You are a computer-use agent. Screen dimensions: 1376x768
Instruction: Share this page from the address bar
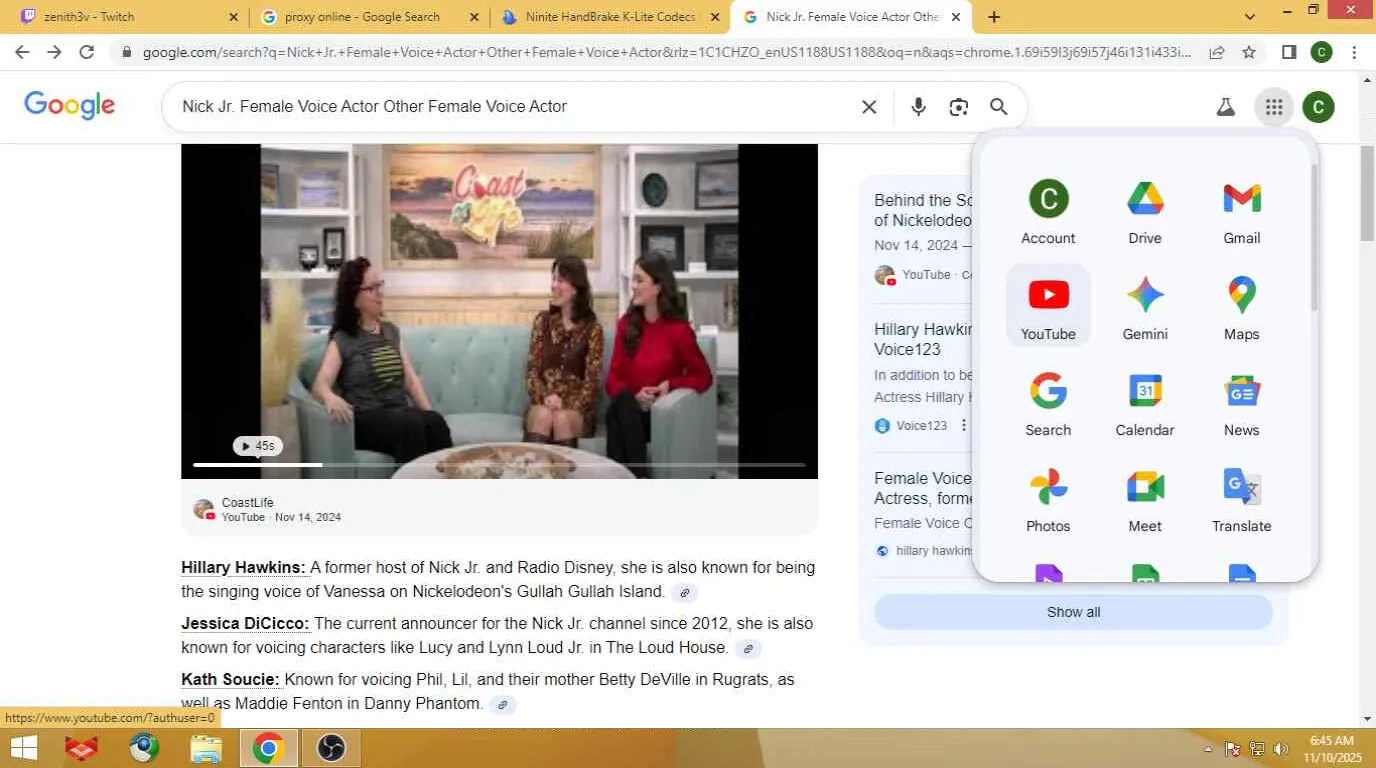[x=1217, y=52]
